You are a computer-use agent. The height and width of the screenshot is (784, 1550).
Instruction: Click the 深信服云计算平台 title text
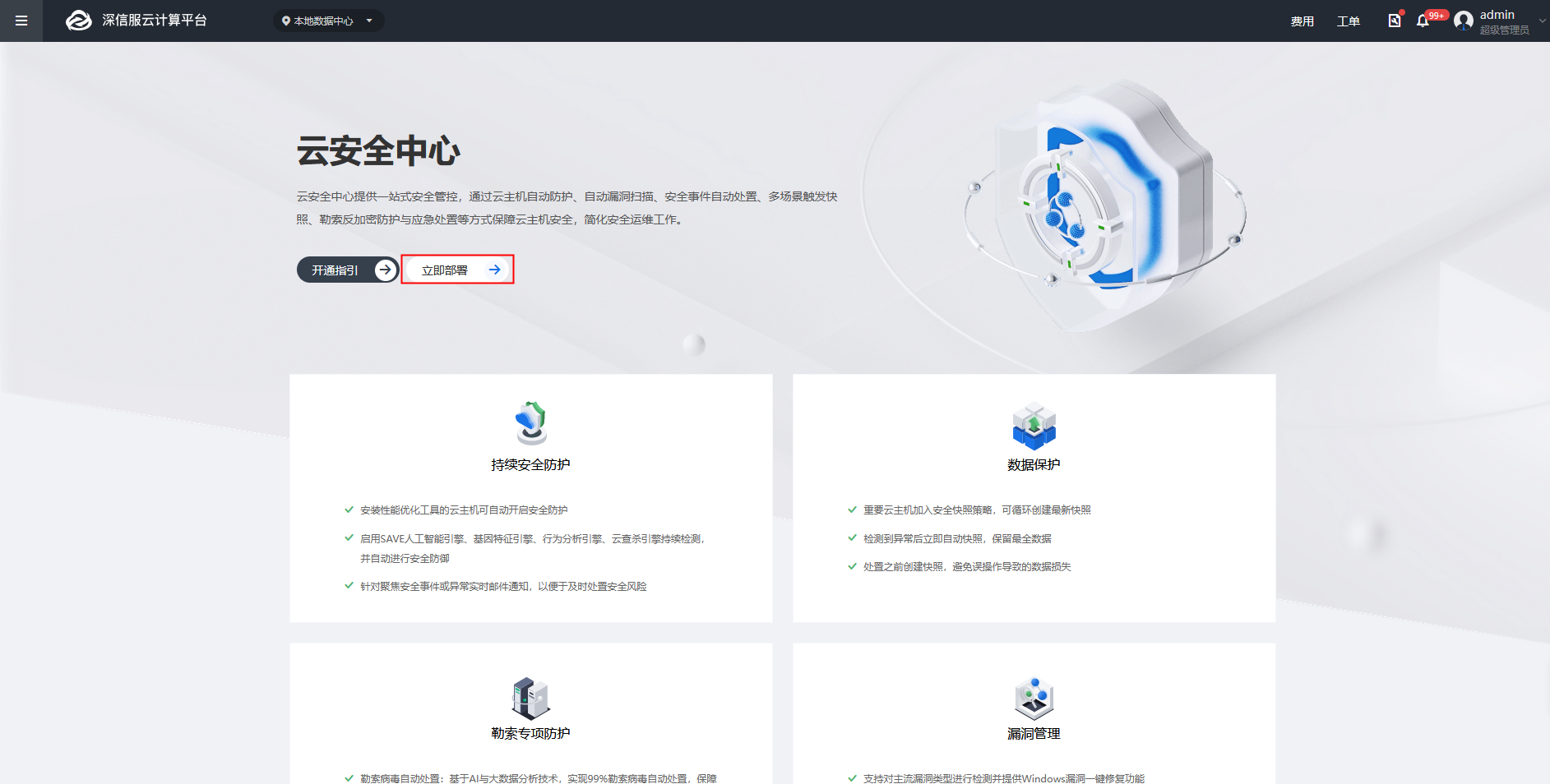[x=155, y=21]
